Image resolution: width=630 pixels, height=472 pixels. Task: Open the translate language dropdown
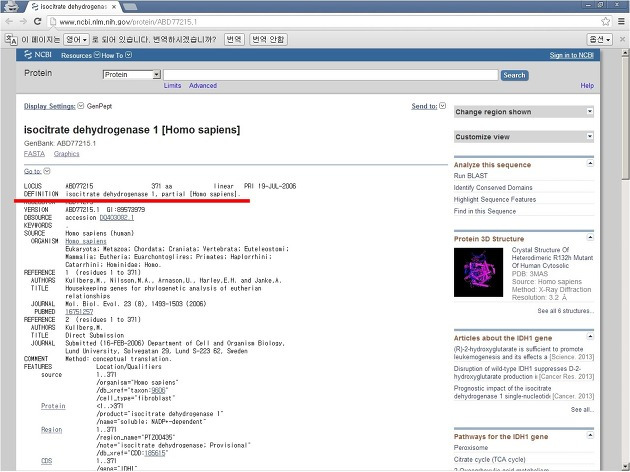click(x=76, y=39)
